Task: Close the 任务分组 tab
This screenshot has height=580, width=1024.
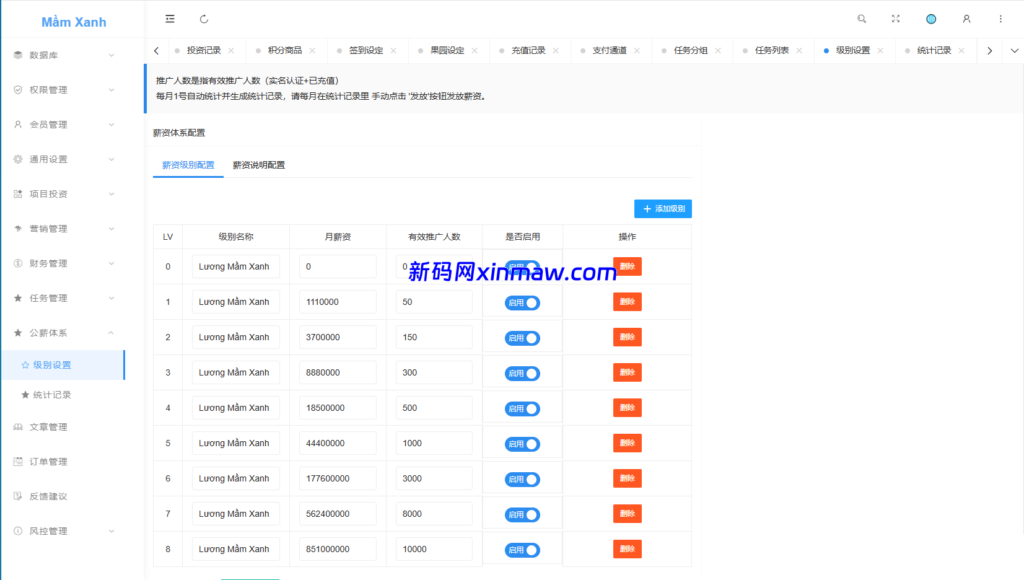Action: pyautogui.click(x=718, y=50)
